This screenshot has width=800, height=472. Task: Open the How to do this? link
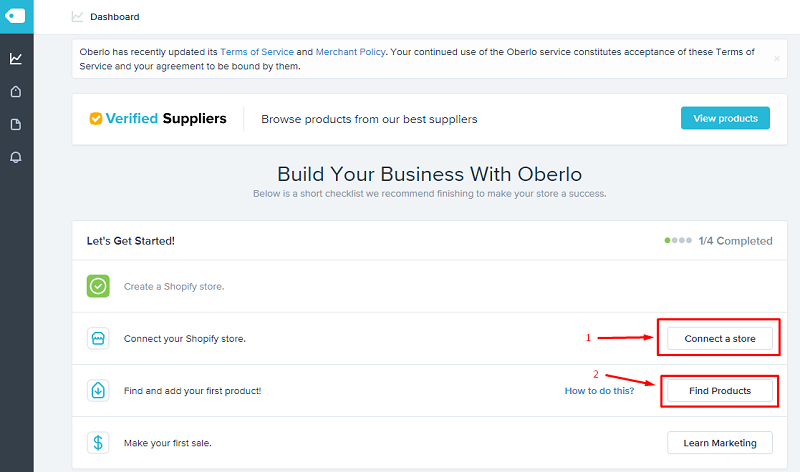(599, 391)
